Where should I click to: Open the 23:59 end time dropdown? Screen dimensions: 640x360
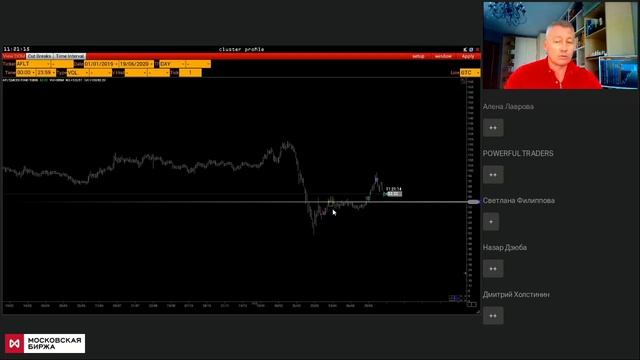click(x=46, y=73)
